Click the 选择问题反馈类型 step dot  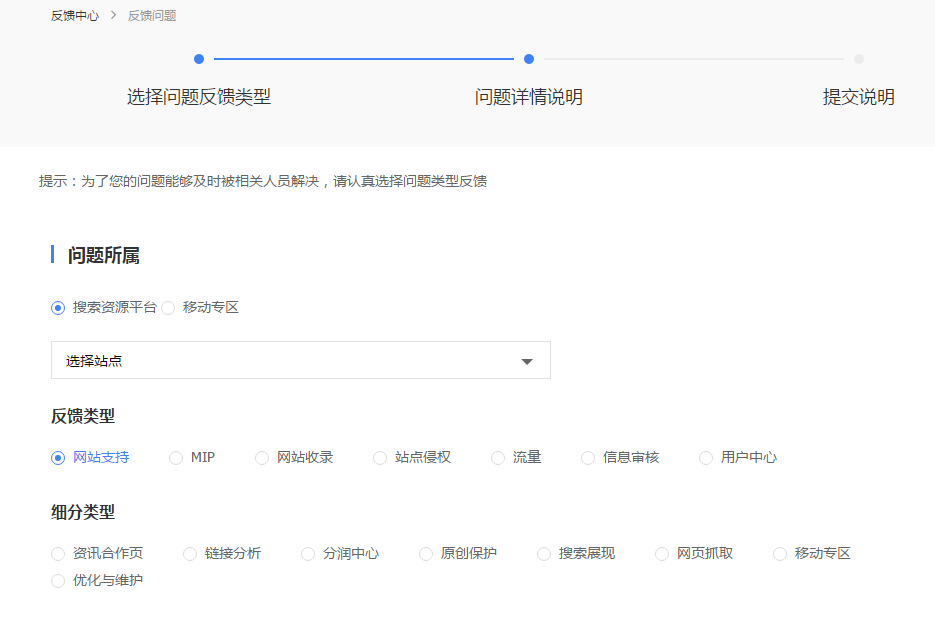(200, 59)
